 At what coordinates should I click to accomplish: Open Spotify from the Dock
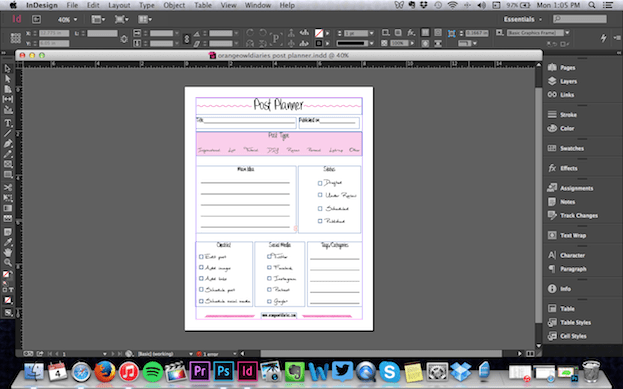(153, 372)
